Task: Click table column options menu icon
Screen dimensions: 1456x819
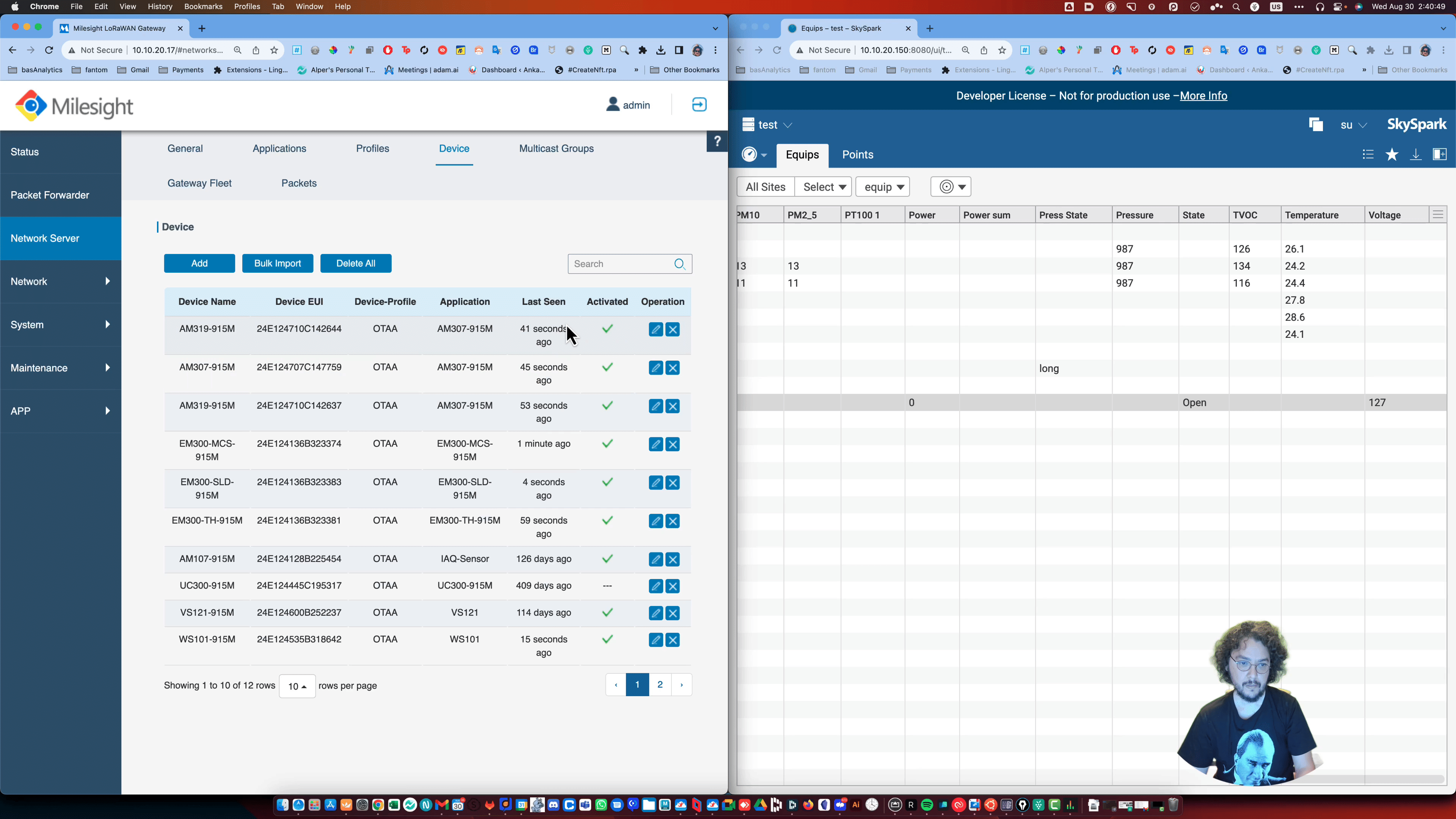Action: pos(1438,215)
